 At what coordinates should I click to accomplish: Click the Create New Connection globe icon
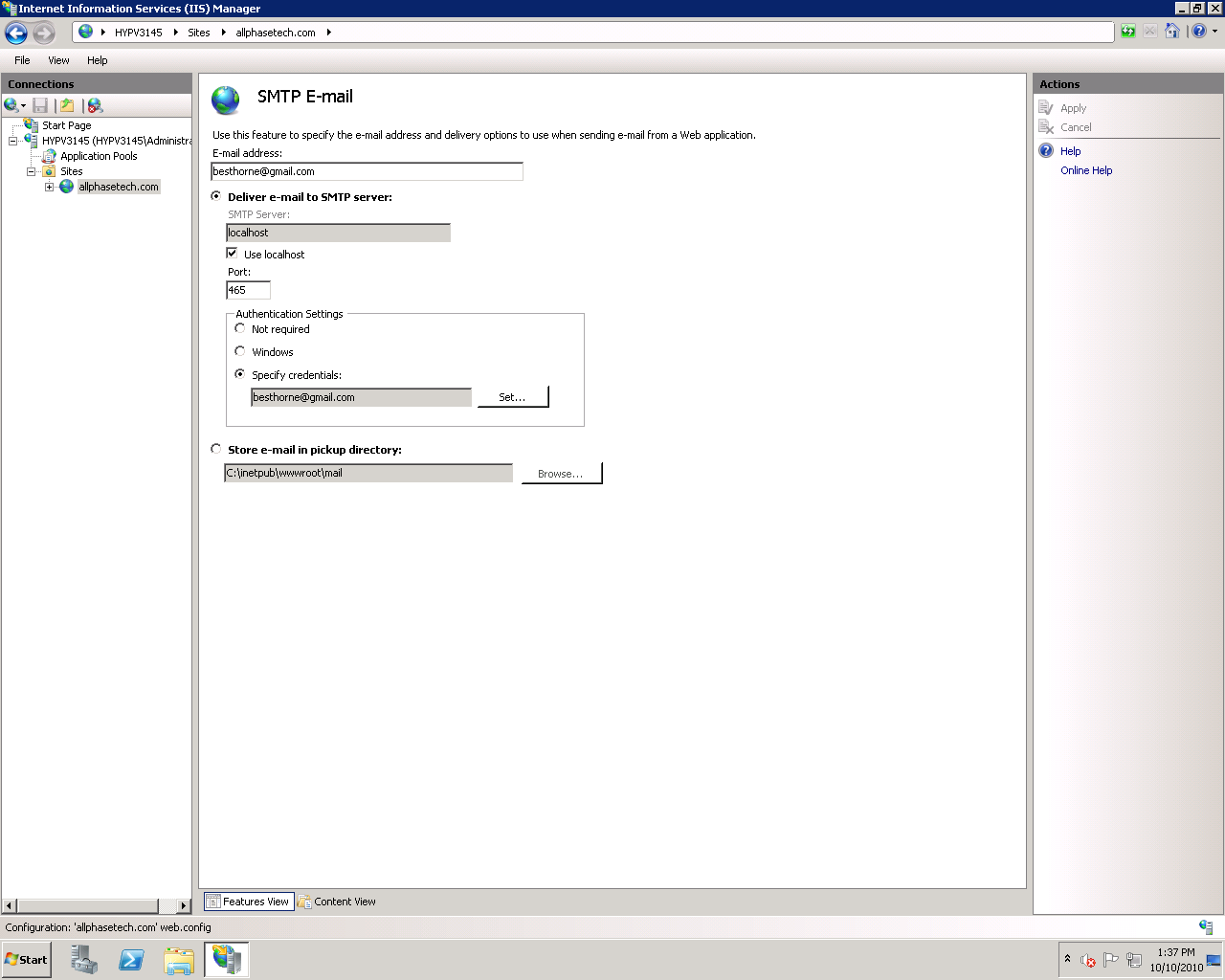click(x=11, y=105)
